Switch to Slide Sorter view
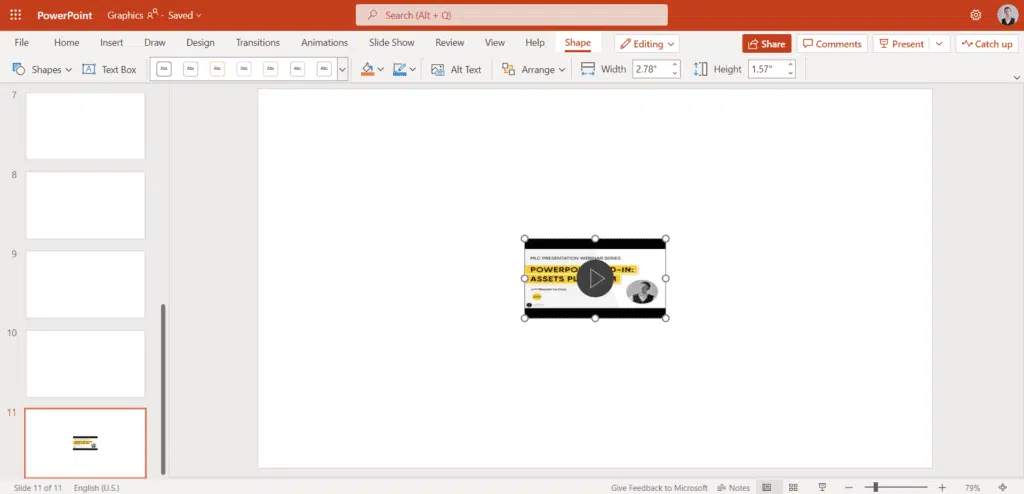 click(x=793, y=488)
